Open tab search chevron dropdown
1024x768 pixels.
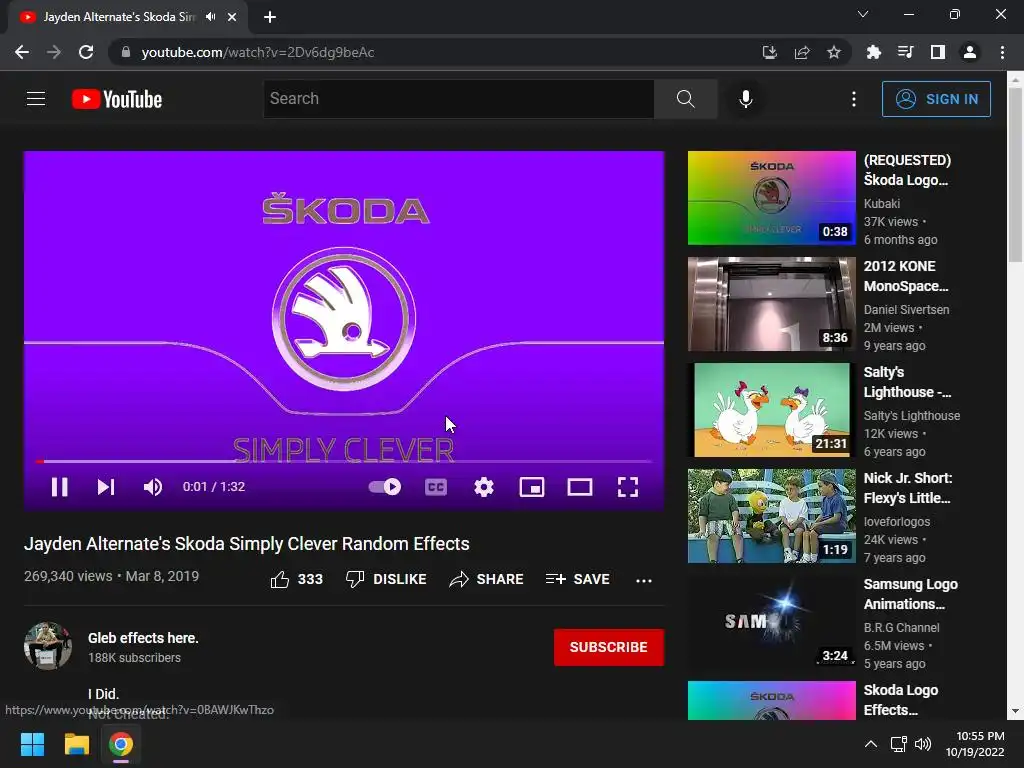863,14
